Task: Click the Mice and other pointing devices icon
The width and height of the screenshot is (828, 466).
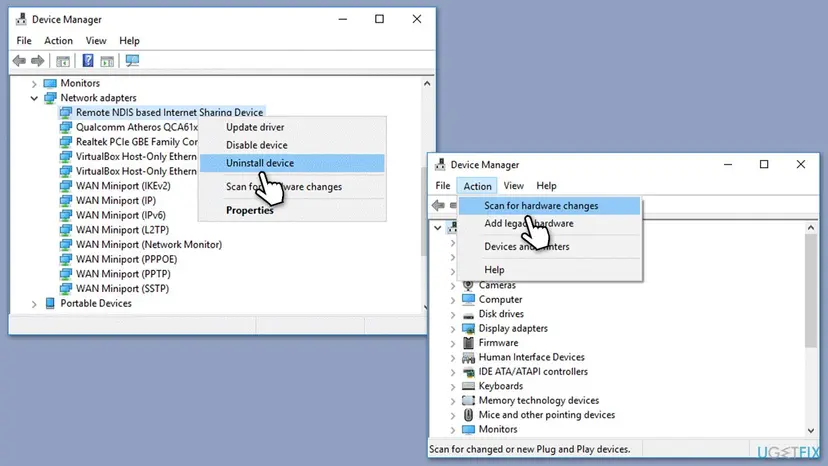Action: [468, 415]
